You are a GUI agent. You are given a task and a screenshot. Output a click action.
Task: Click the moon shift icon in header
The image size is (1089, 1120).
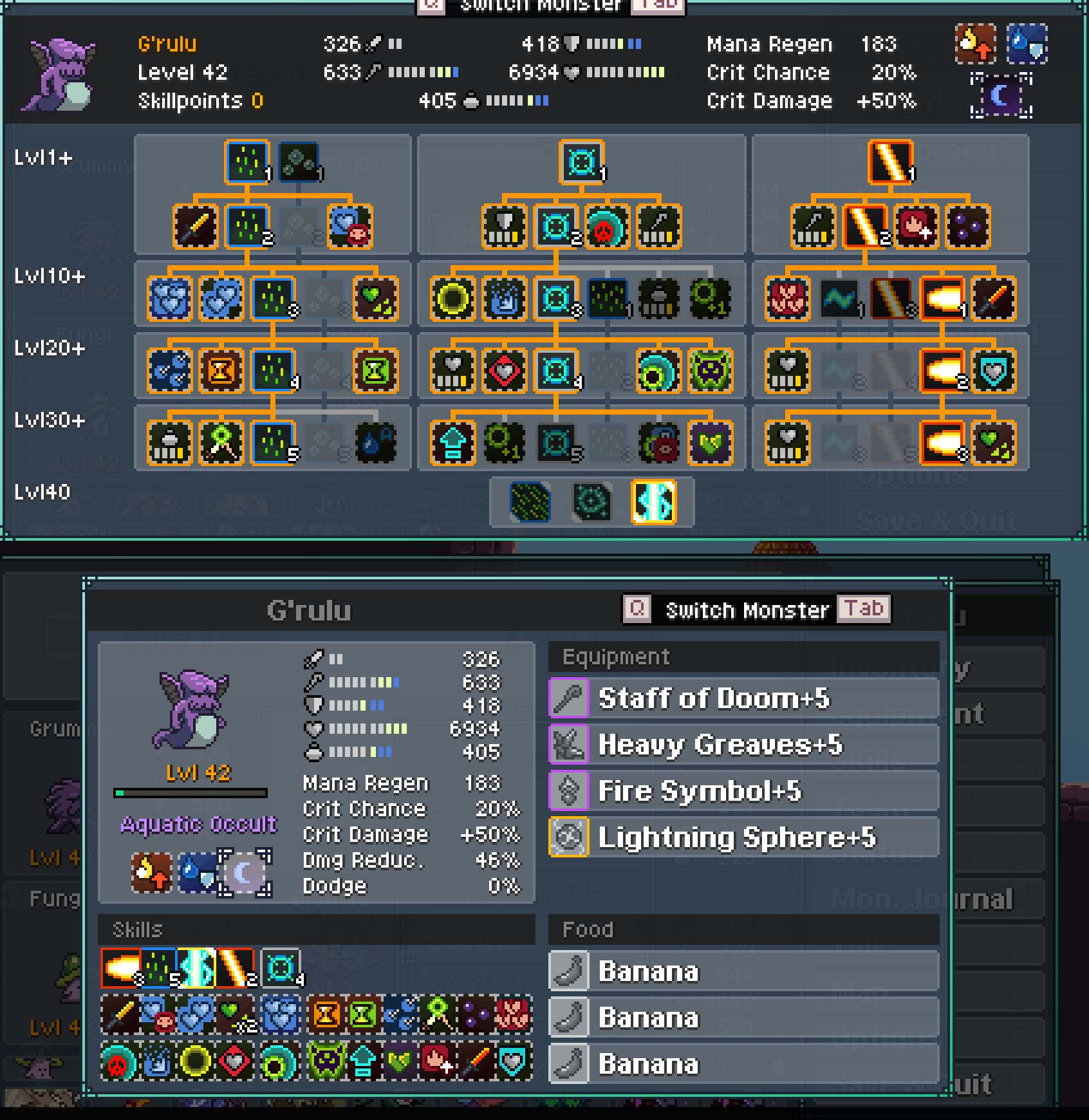click(x=1001, y=97)
